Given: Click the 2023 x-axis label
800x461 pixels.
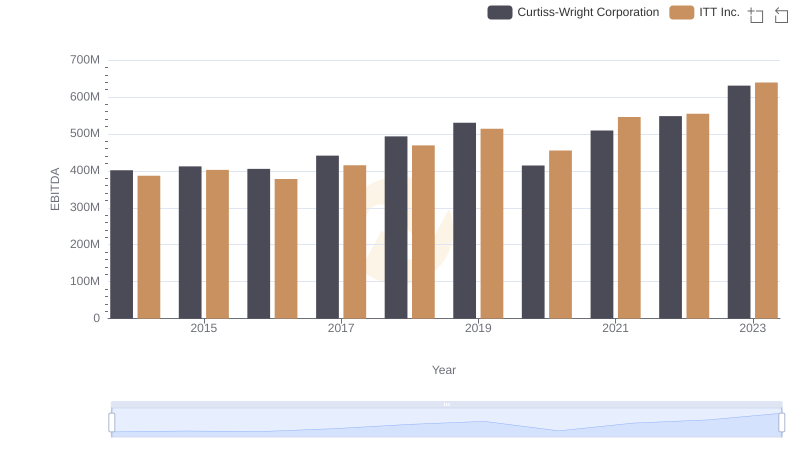Looking at the screenshot, I should pos(753,328).
